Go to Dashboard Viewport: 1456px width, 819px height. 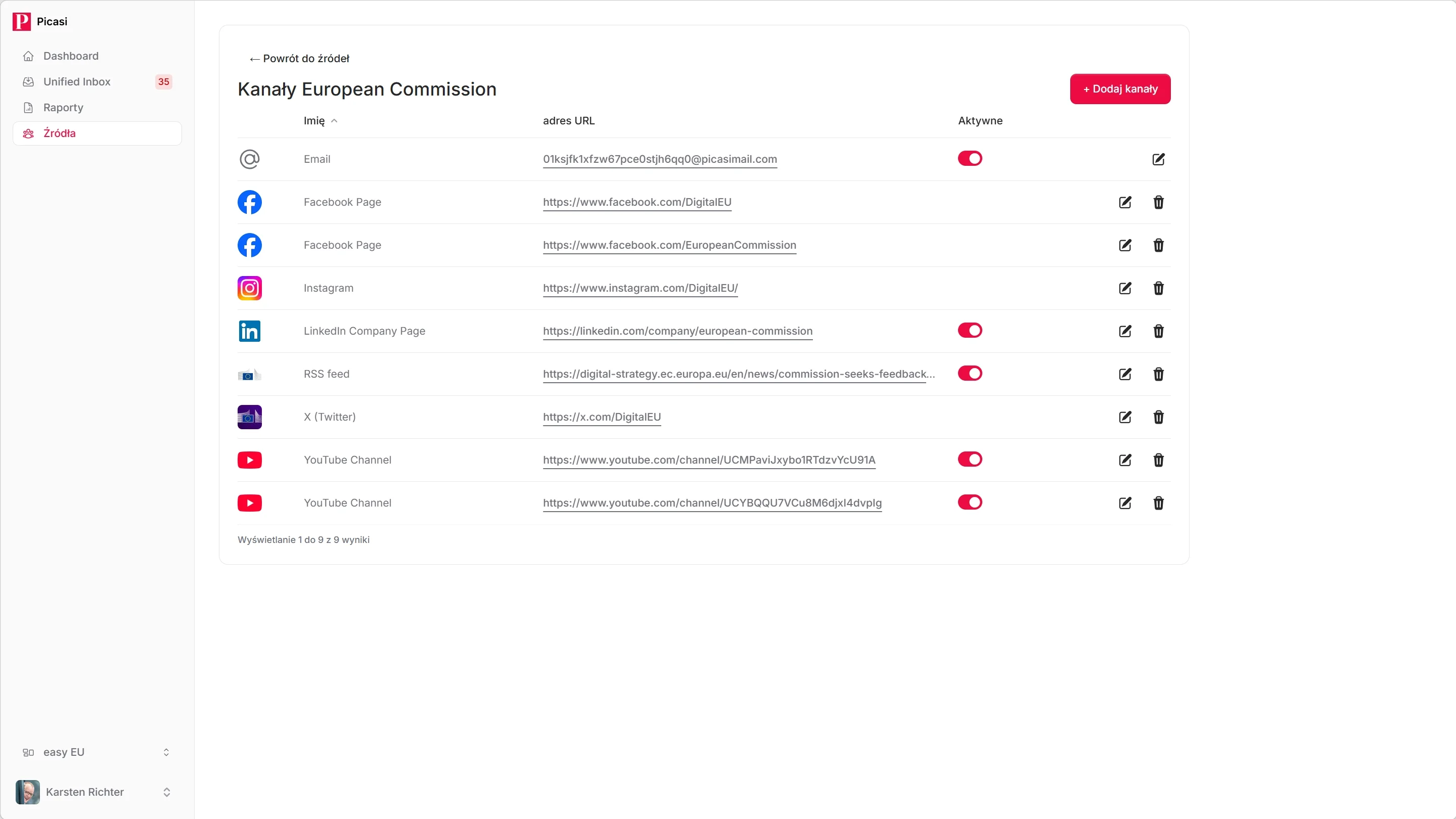(x=97, y=56)
